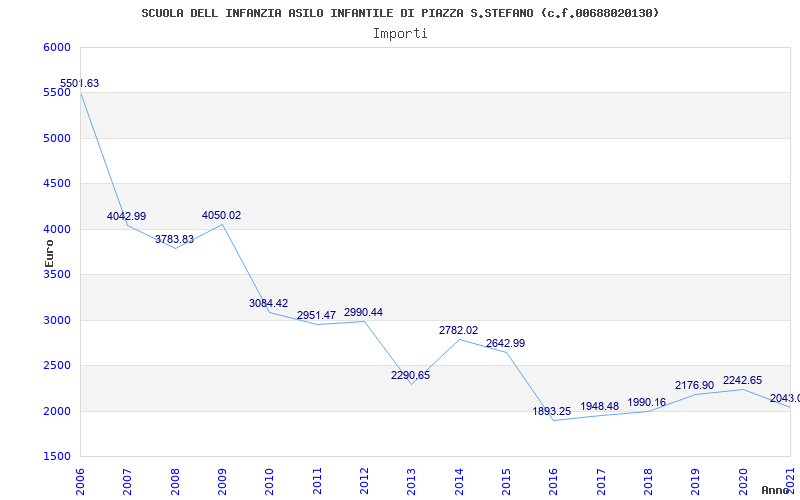
Task: Click the 2020 x-axis year label
Action: 743,482
